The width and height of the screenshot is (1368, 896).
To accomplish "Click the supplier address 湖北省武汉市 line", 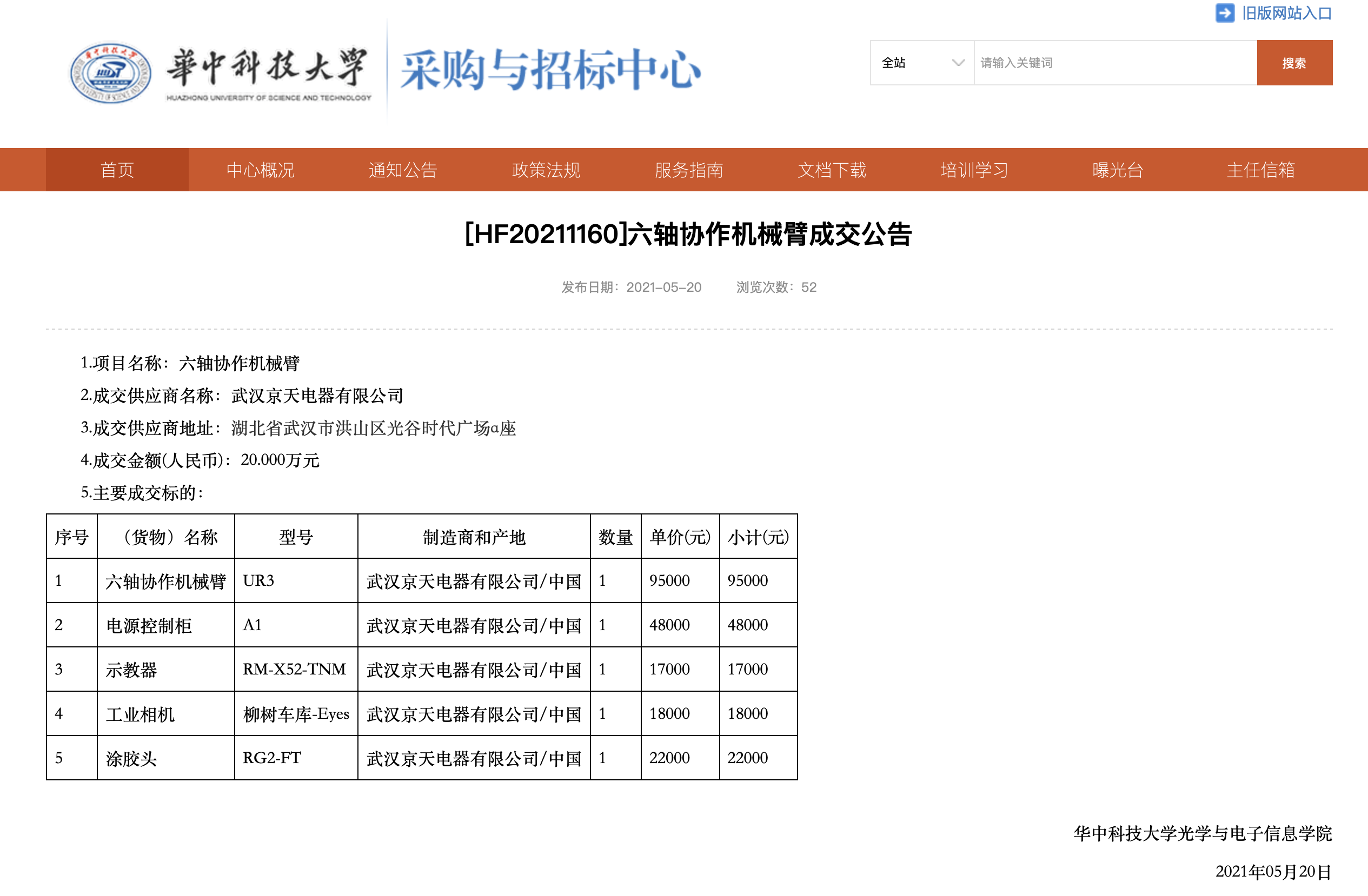I will [298, 427].
